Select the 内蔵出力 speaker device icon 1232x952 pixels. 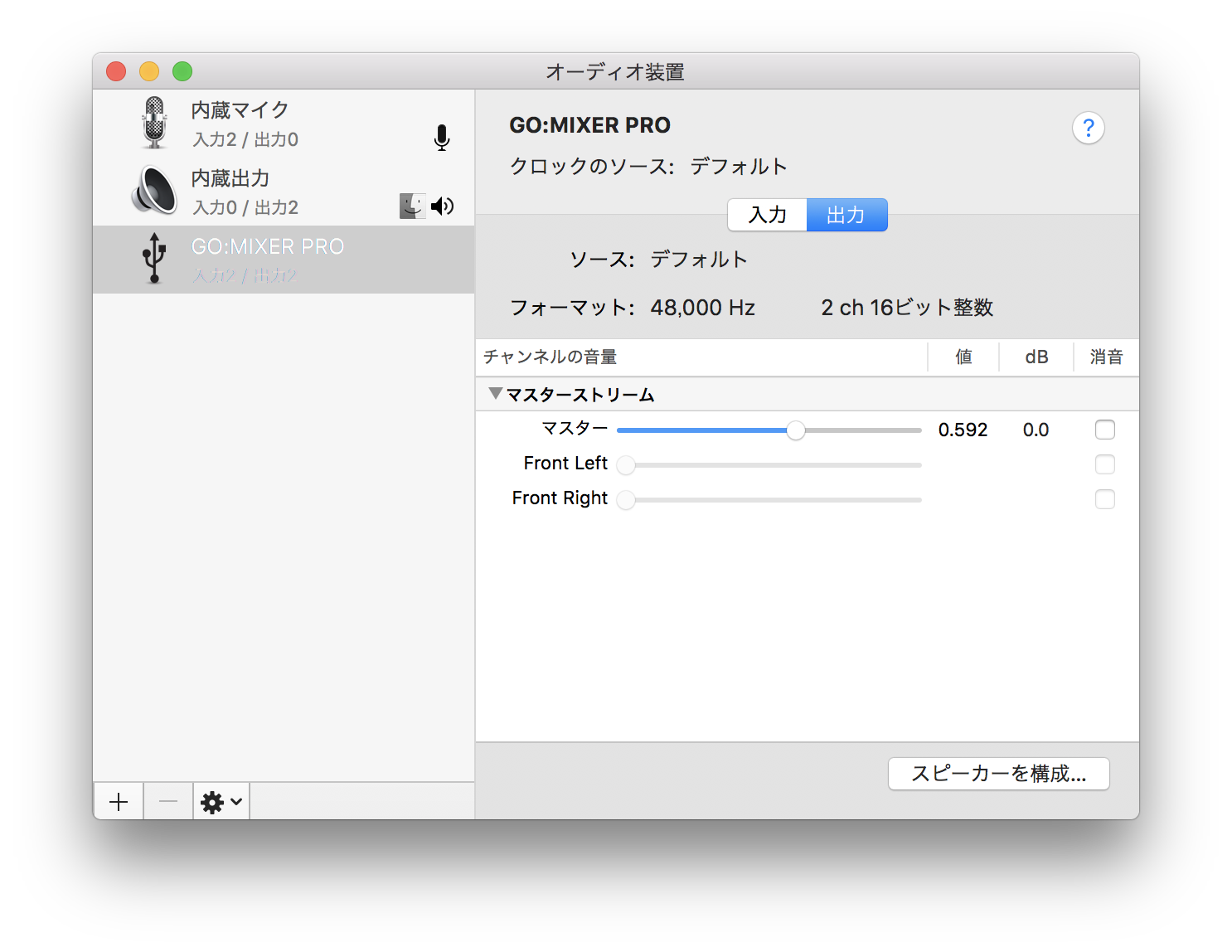pos(154,191)
